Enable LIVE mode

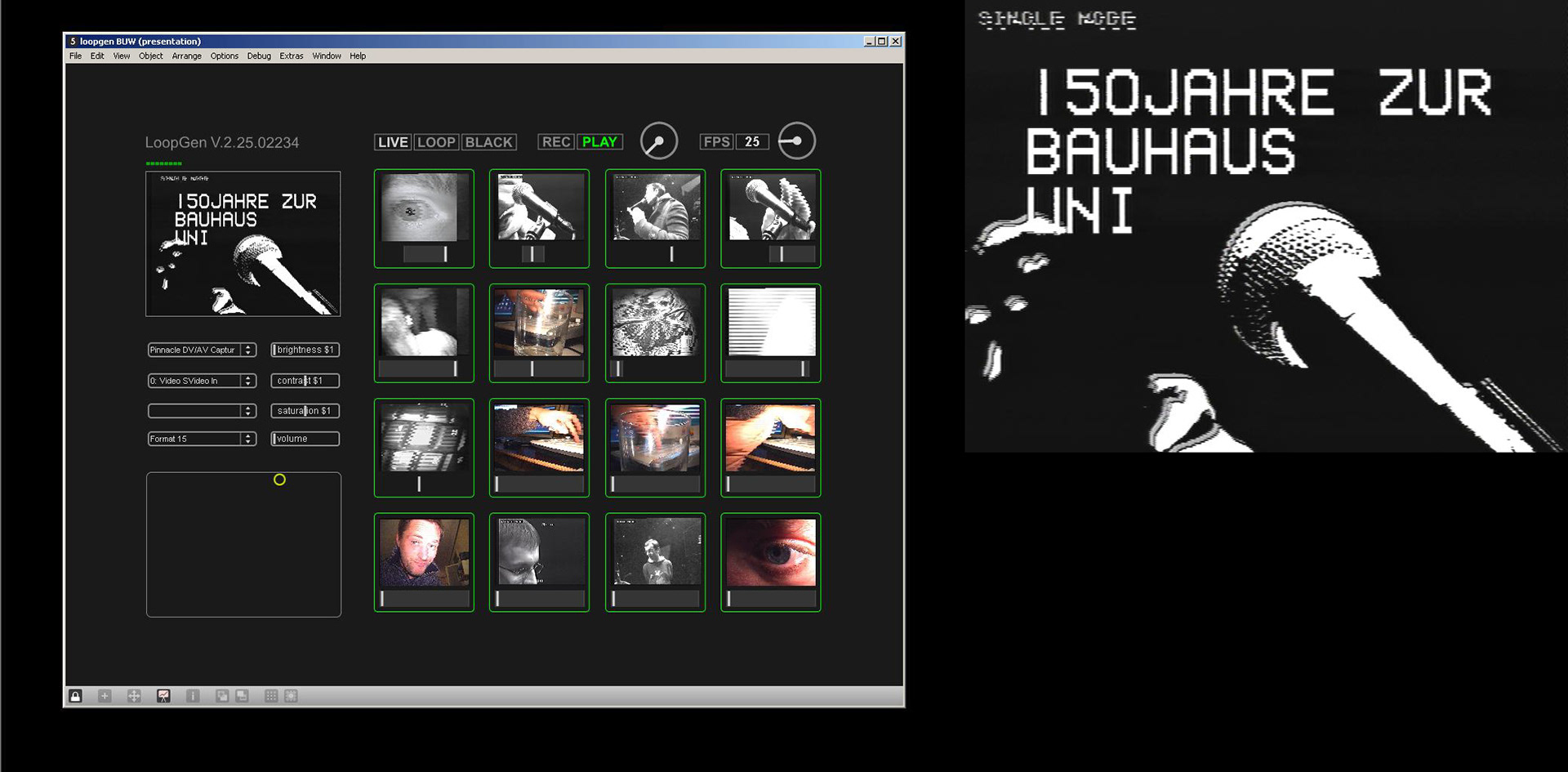tap(393, 142)
